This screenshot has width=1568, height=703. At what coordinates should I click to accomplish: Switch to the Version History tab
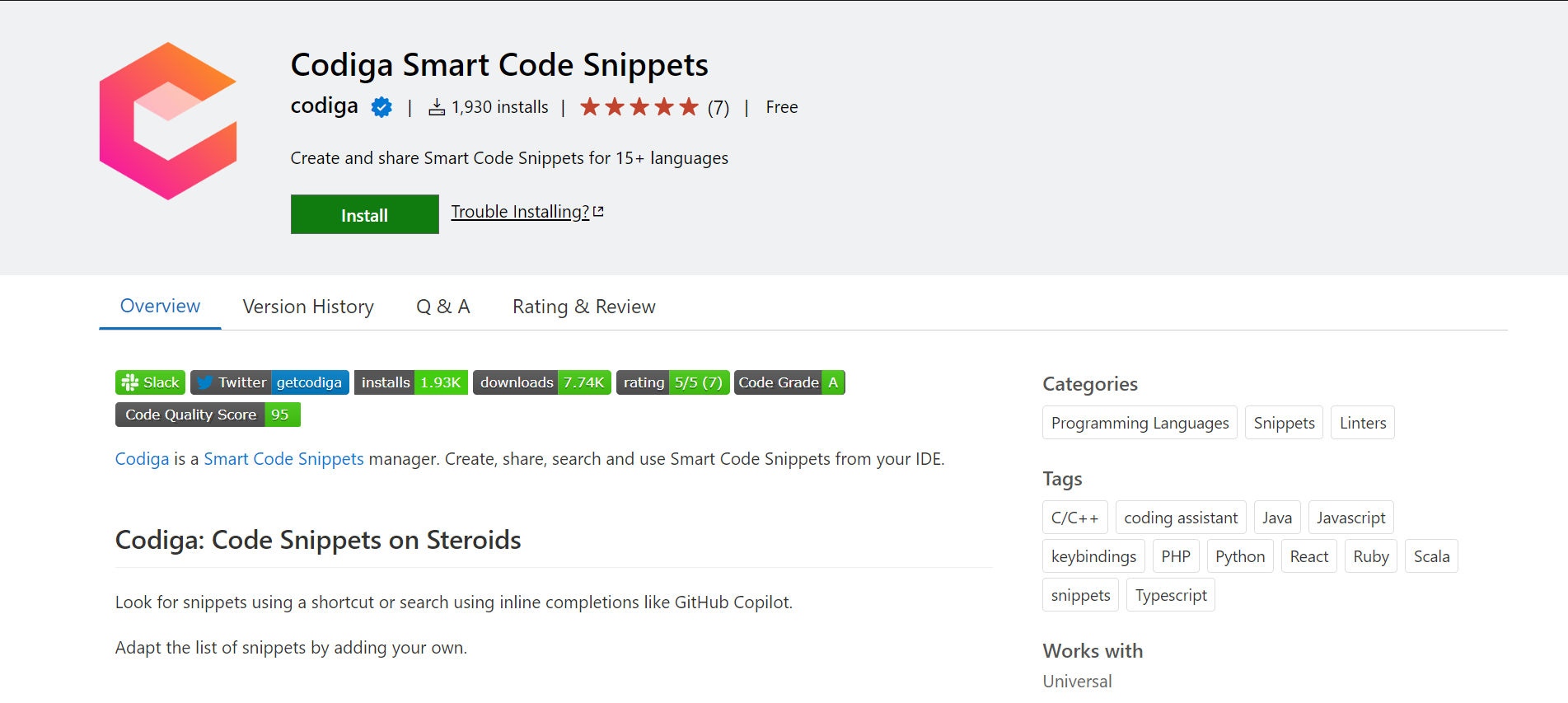pos(308,307)
